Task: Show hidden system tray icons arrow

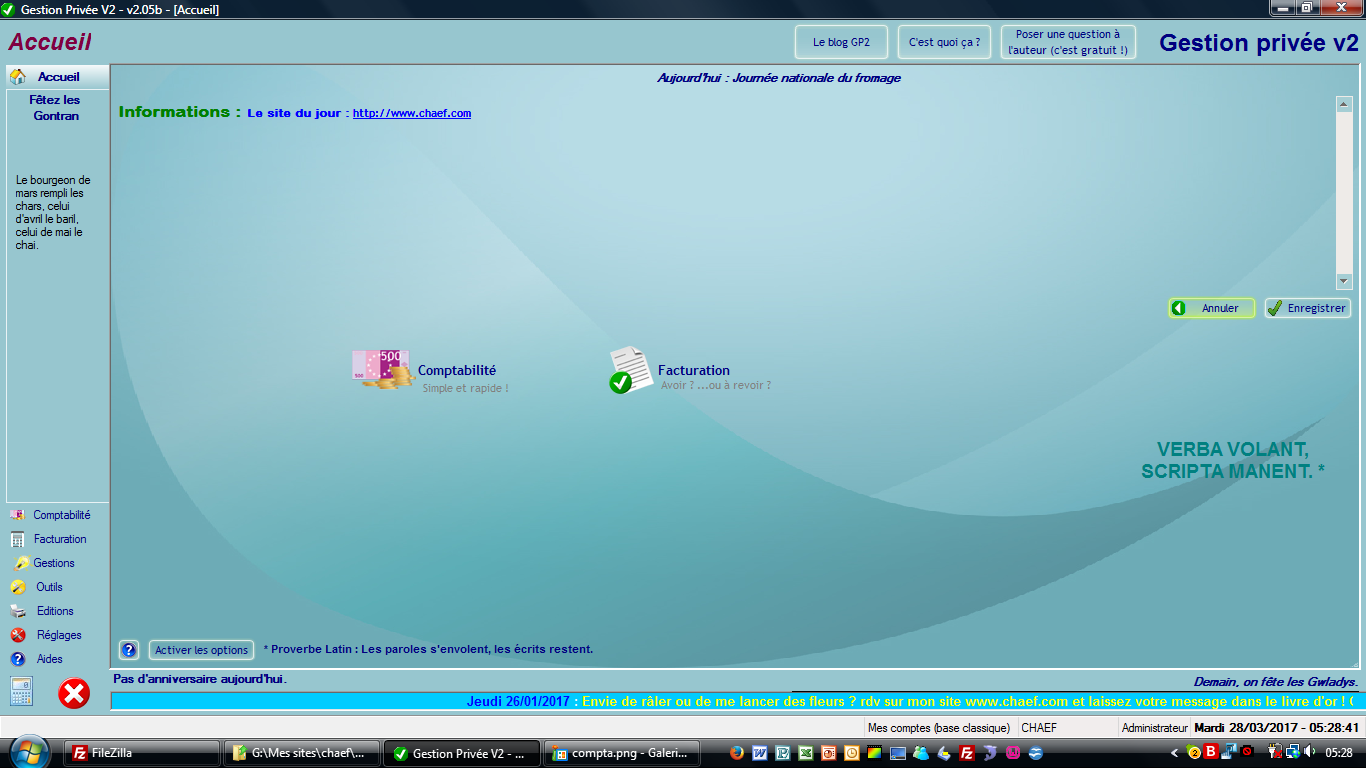Action: pyautogui.click(x=1175, y=753)
